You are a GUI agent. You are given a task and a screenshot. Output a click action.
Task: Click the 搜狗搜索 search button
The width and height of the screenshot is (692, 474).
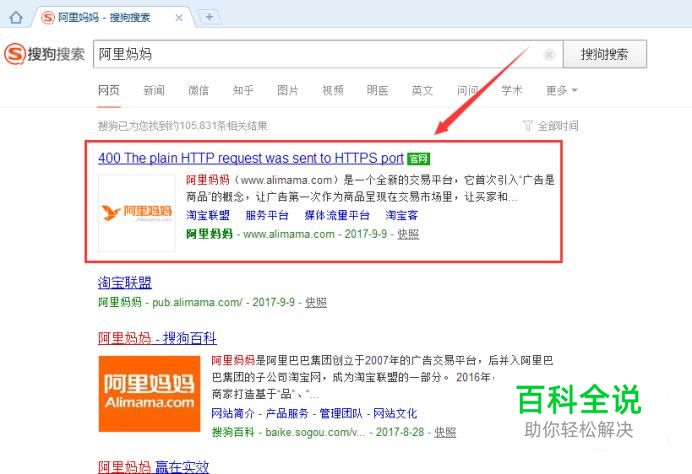pyautogui.click(x=605, y=54)
